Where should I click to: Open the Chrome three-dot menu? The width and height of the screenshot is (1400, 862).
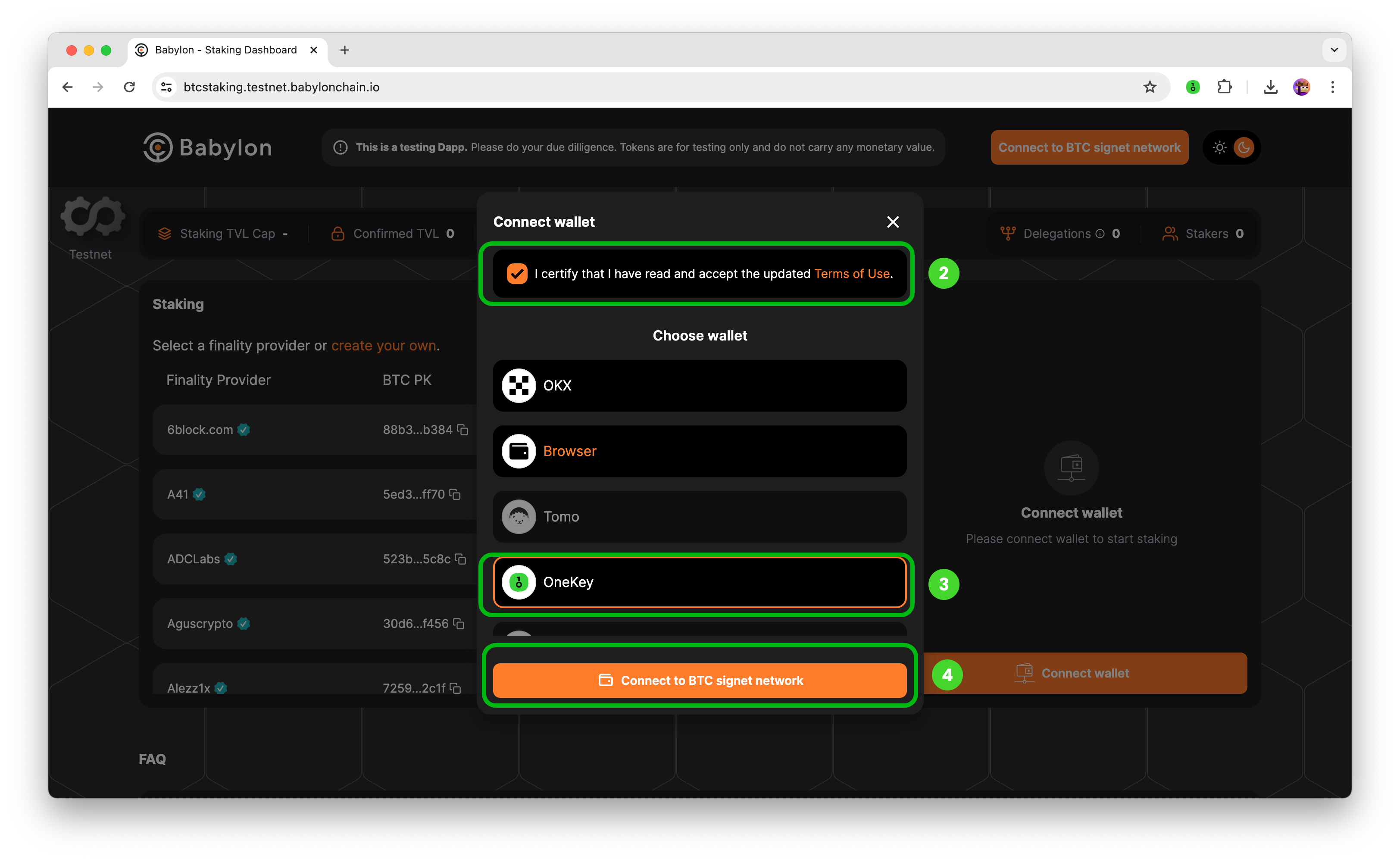[x=1333, y=87]
